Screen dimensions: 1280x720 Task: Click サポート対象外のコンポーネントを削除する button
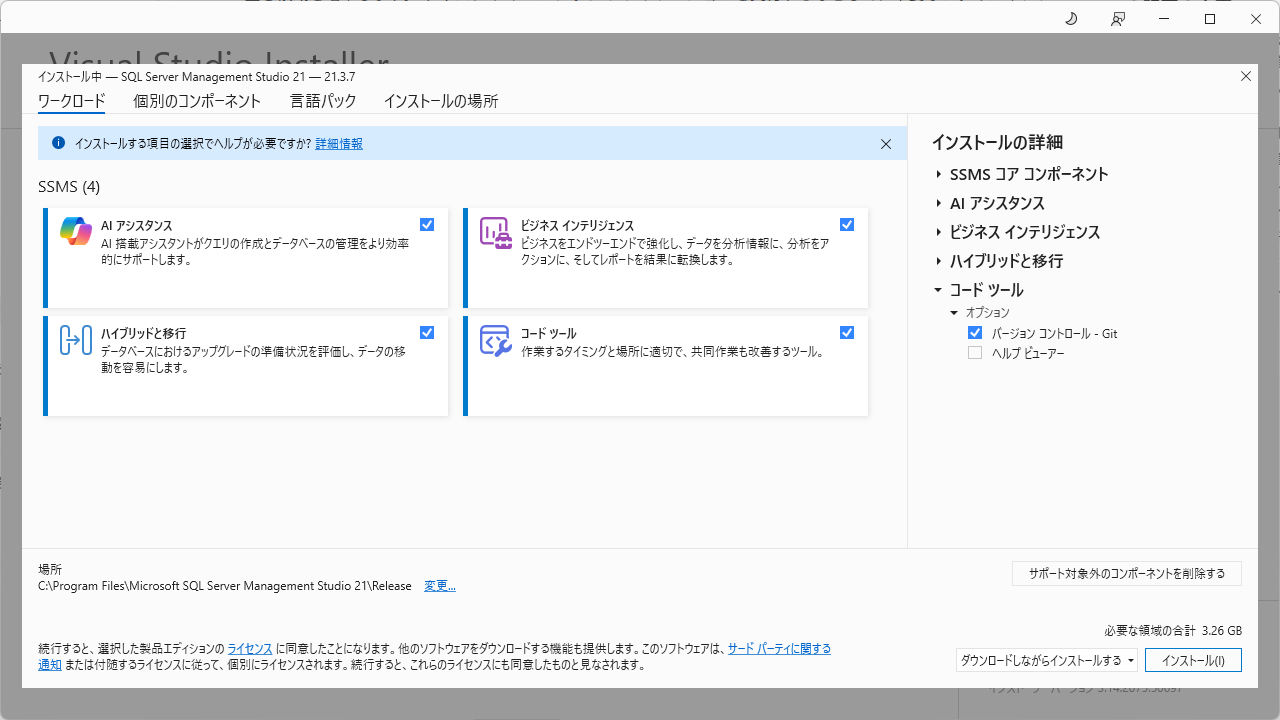1127,574
